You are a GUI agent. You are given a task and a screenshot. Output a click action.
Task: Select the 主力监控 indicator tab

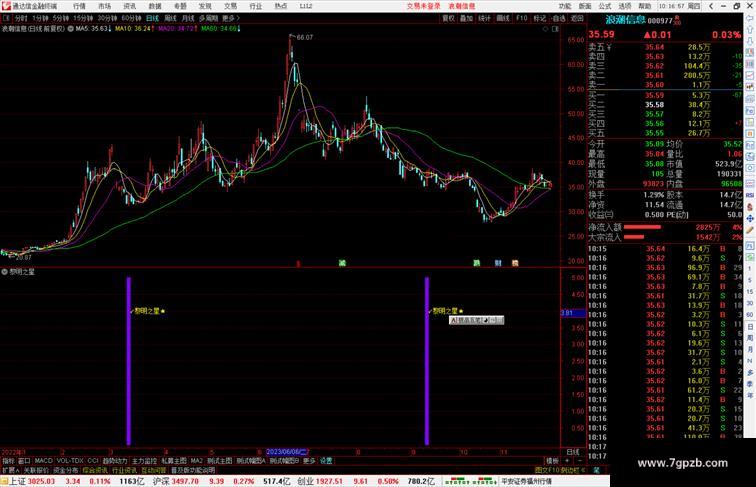[x=144, y=461]
